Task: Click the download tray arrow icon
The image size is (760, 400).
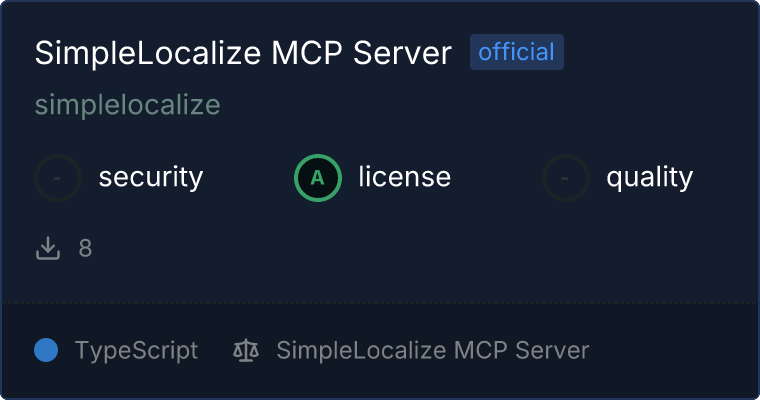Action: tap(48, 248)
